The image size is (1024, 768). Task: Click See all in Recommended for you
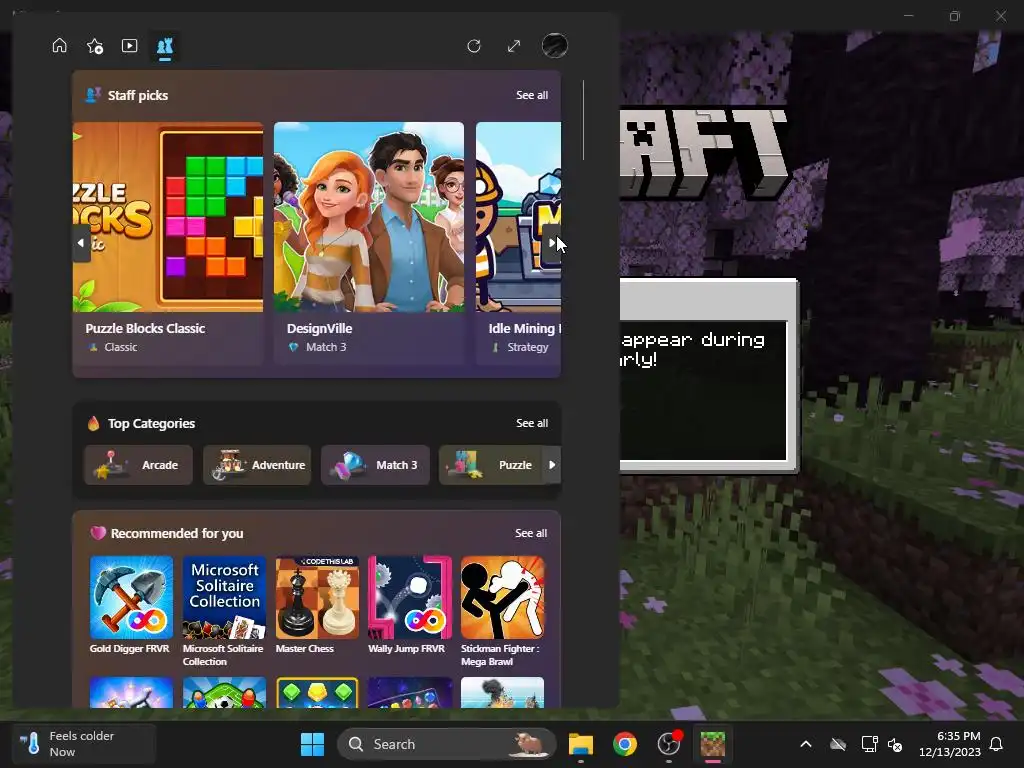[x=530, y=534]
